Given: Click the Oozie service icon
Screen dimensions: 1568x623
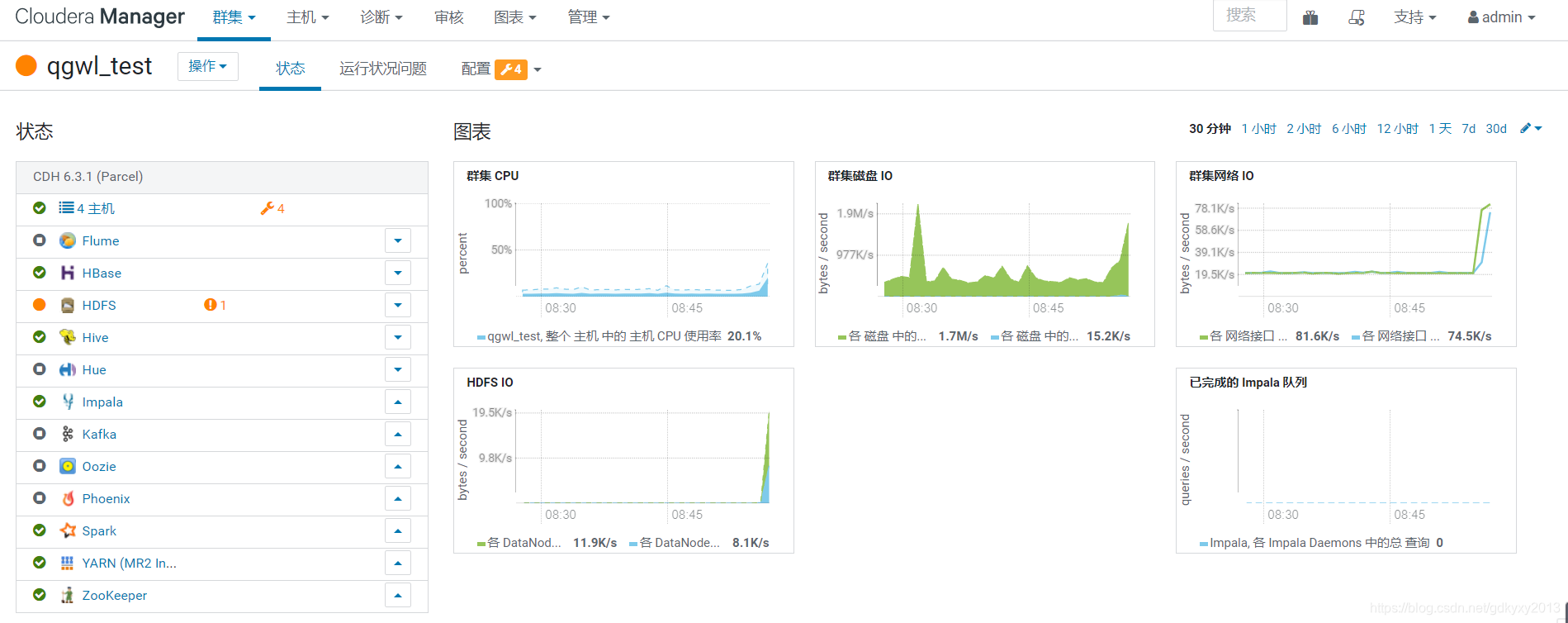Looking at the screenshot, I should click(x=68, y=466).
